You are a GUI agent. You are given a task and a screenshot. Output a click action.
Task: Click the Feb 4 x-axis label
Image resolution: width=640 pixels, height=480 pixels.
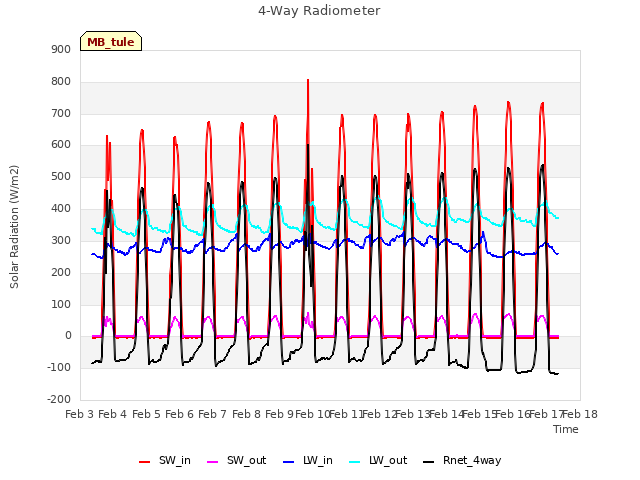click(113, 414)
